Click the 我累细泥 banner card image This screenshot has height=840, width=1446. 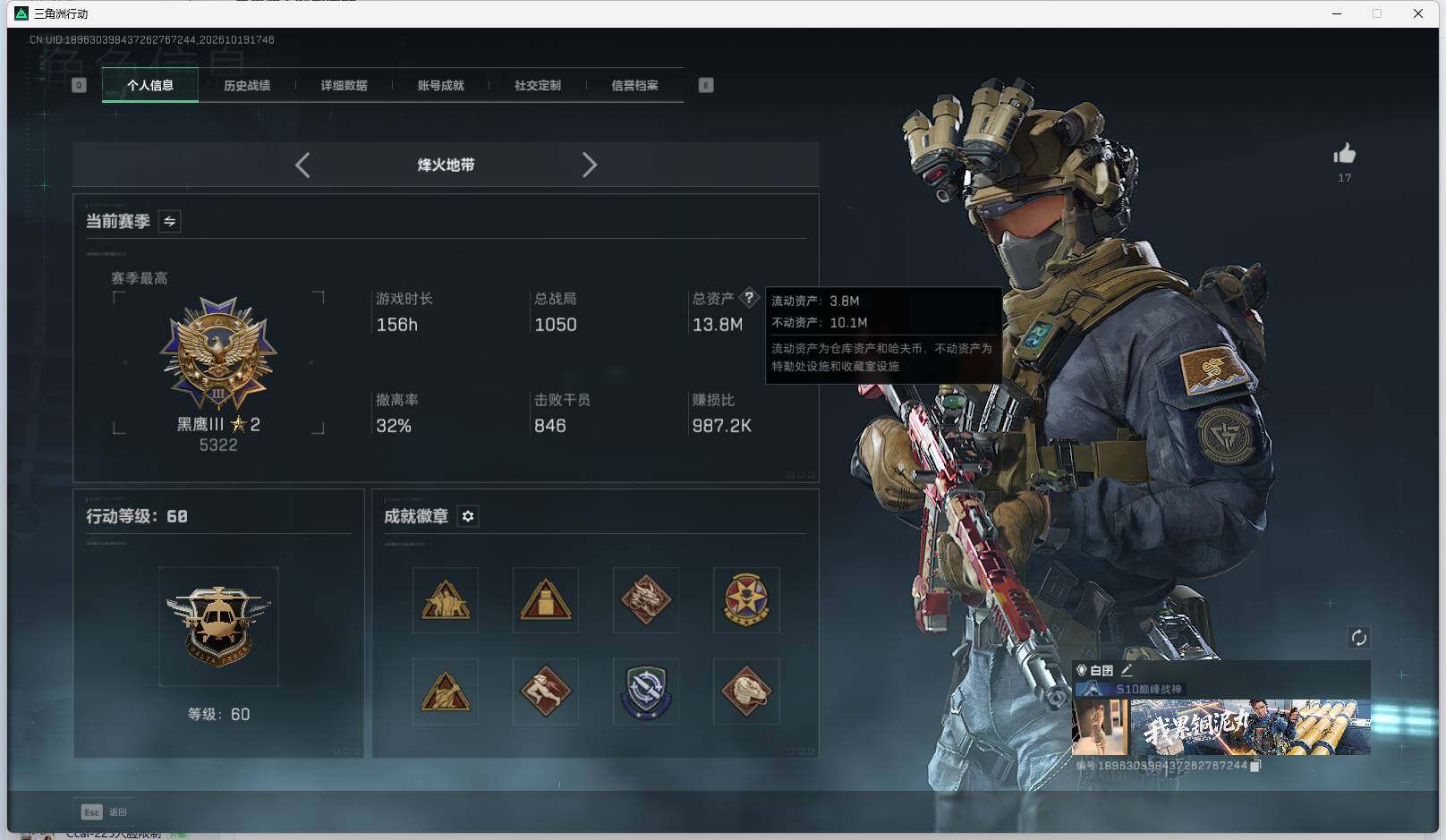pyautogui.click(x=1250, y=726)
